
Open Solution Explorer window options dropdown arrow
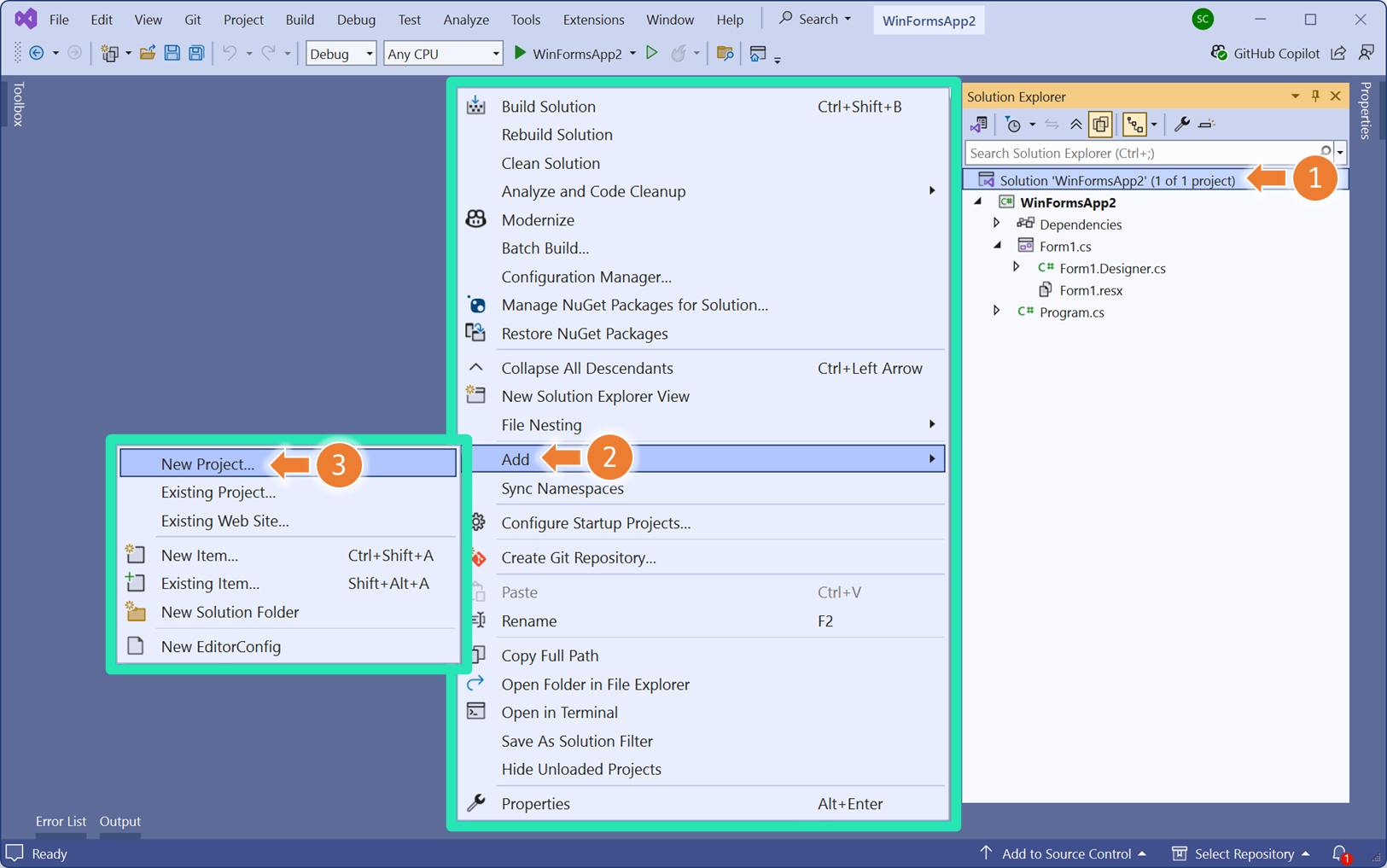(x=1295, y=96)
